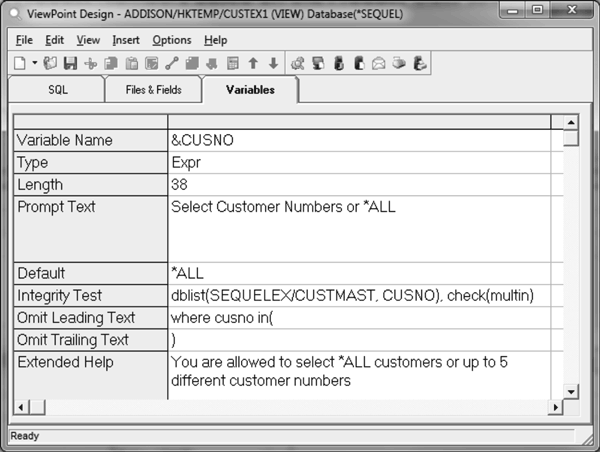600x452 pixels.
Task: Open the Insert menu
Action: pos(126,40)
